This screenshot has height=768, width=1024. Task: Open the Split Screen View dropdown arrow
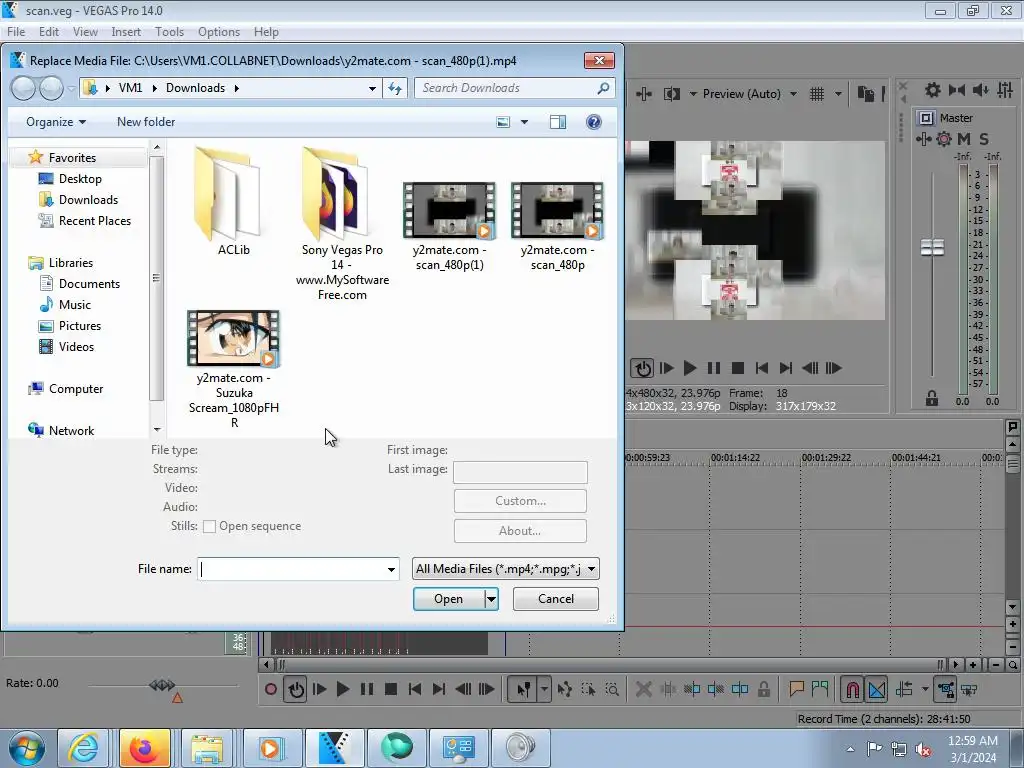(693, 94)
